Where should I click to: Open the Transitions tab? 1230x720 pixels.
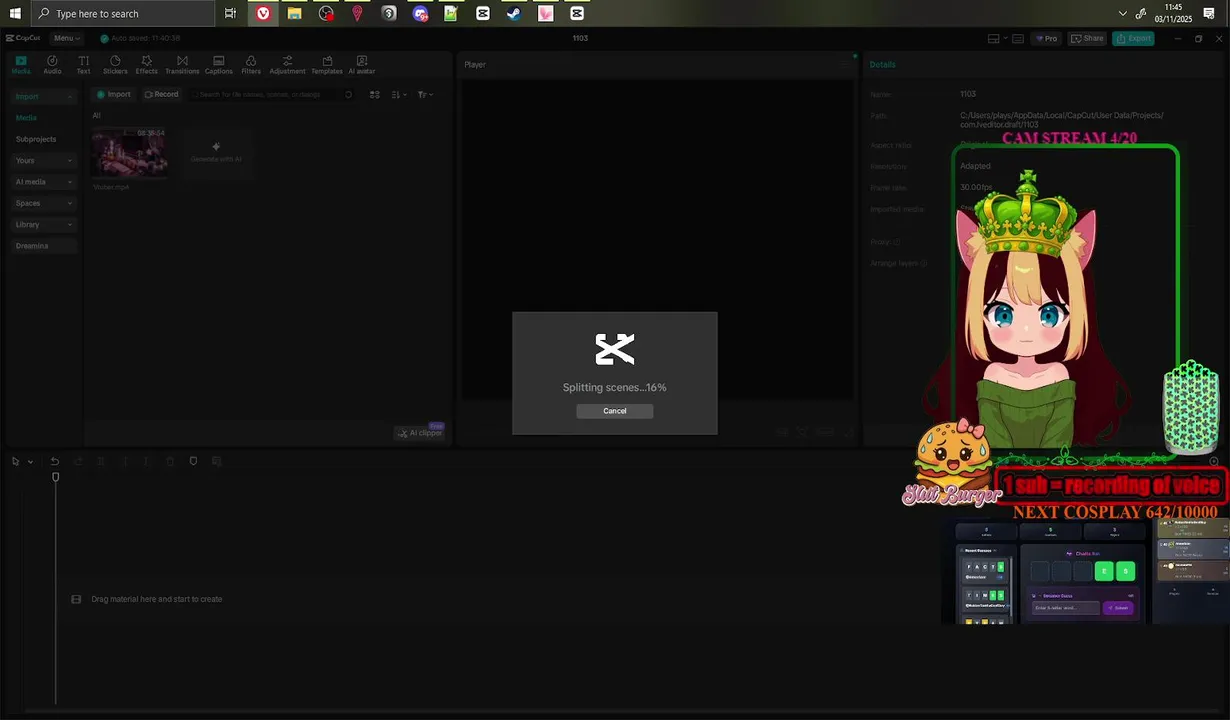182,65
